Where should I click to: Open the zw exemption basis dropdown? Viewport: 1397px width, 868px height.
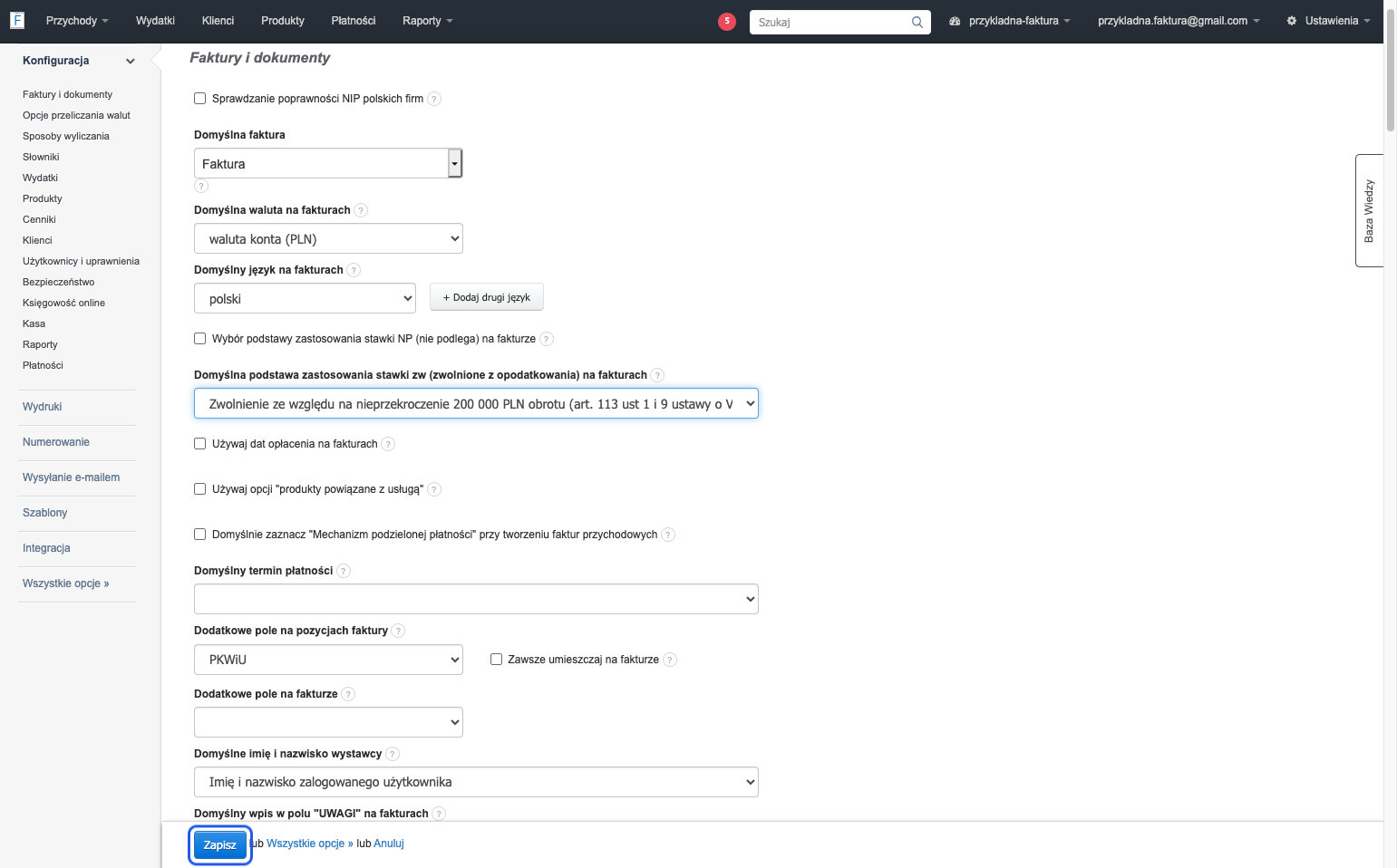coord(476,403)
